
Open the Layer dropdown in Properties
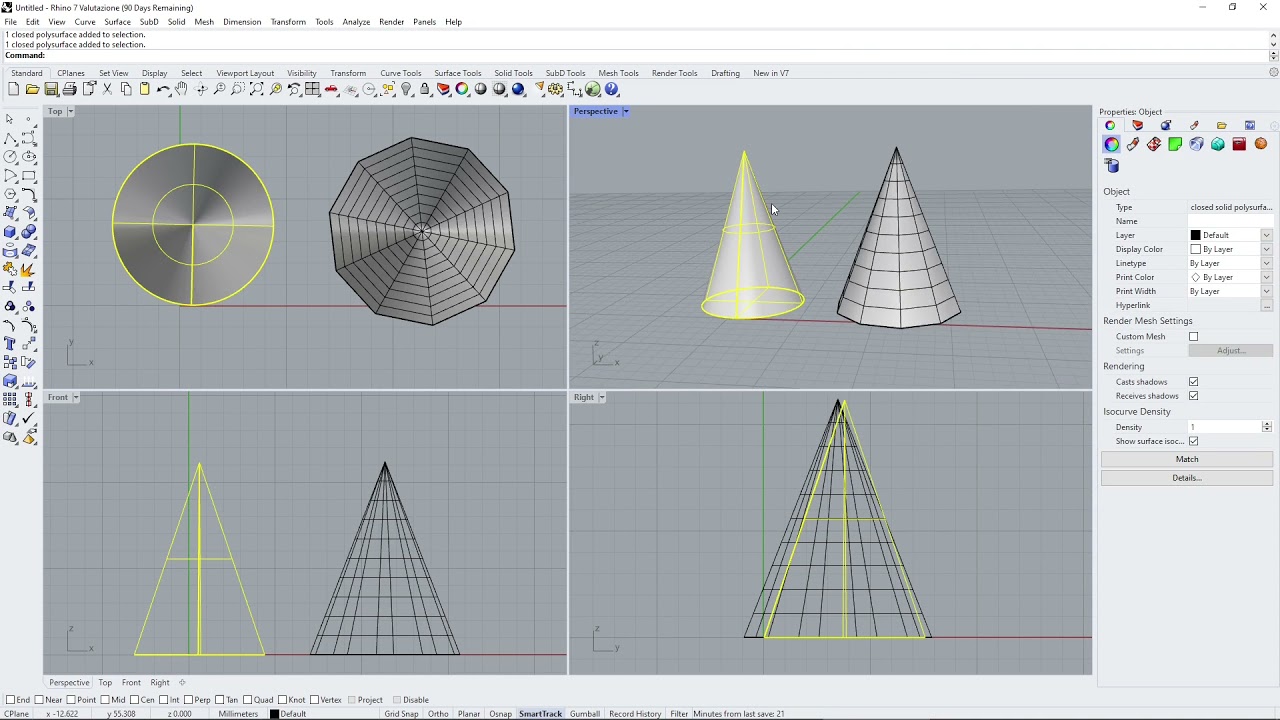1266,235
